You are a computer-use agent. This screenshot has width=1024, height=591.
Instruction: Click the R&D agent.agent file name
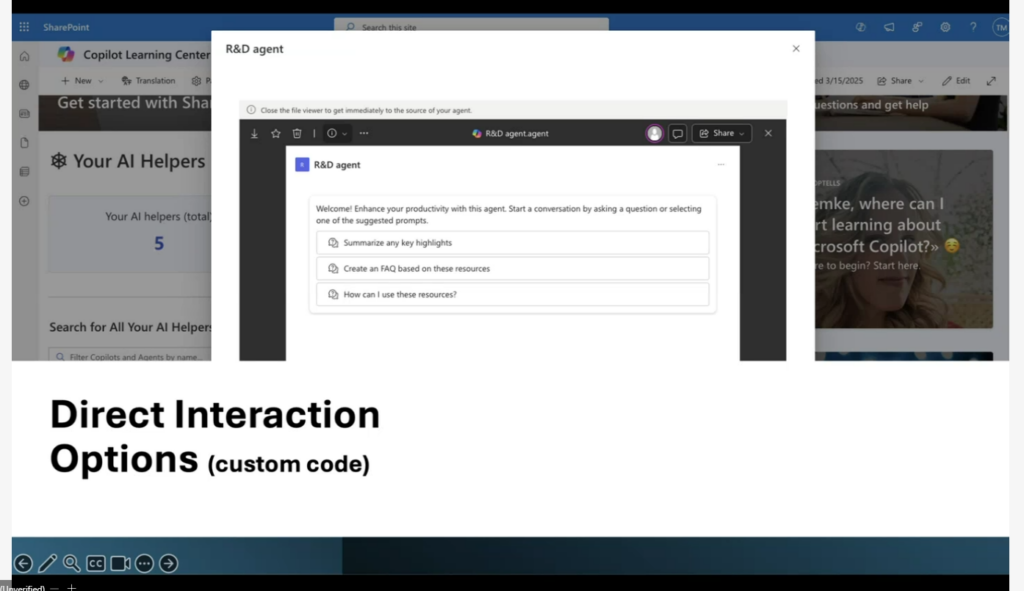click(x=517, y=133)
